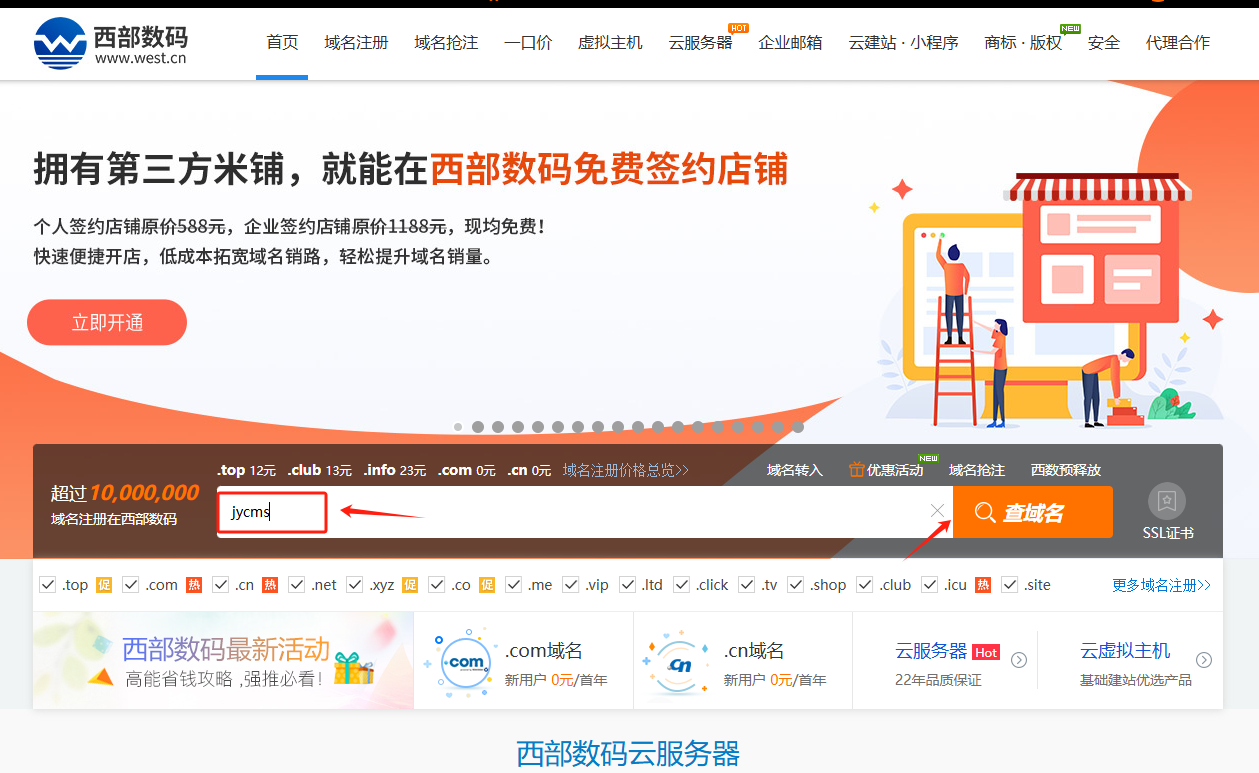Image resolution: width=1259 pixels, height=773 pixels.
Task: Open the .info 23元 price link
Action: (395, 470)
